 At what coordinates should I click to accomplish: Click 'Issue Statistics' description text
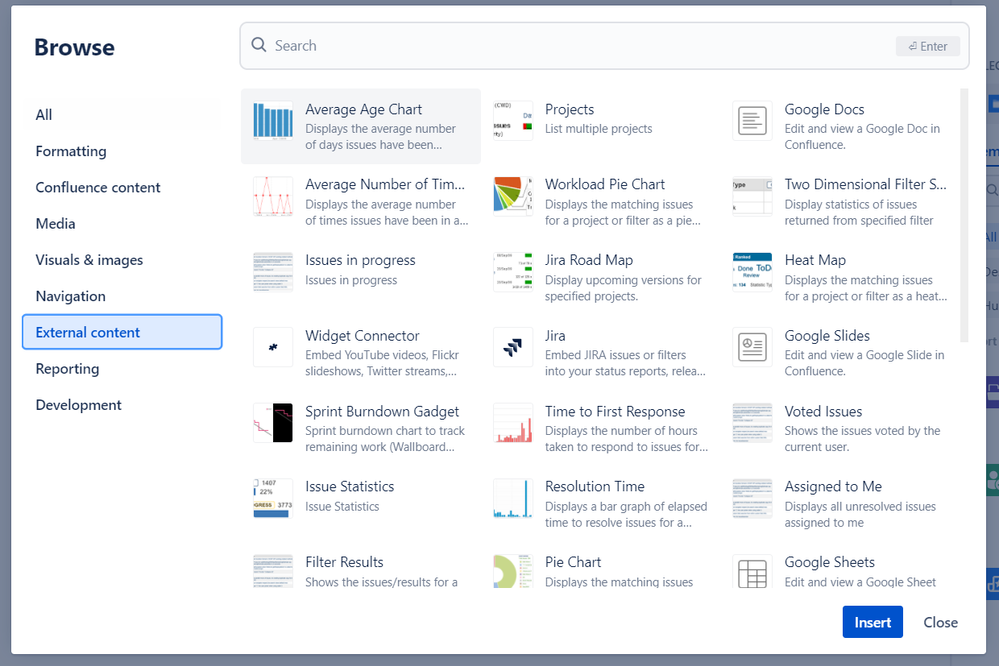tap(341, 507)
